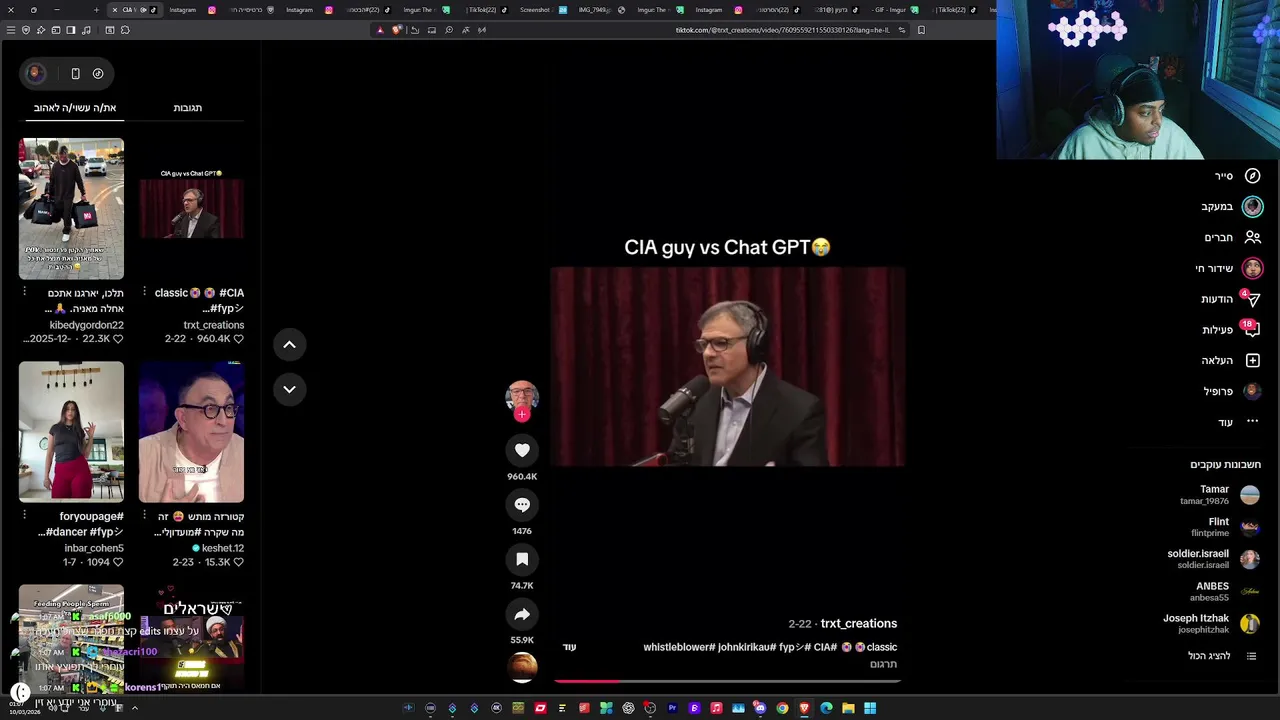
Task: Open keshet.12 man with glasses thumbnail
Action: coord(191,431)
